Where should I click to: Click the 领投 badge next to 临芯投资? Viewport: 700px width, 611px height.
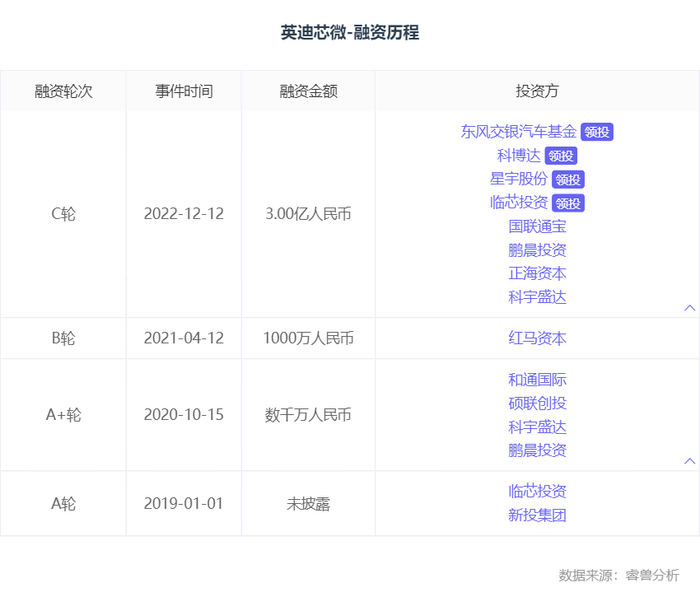(x=568, y=203)
